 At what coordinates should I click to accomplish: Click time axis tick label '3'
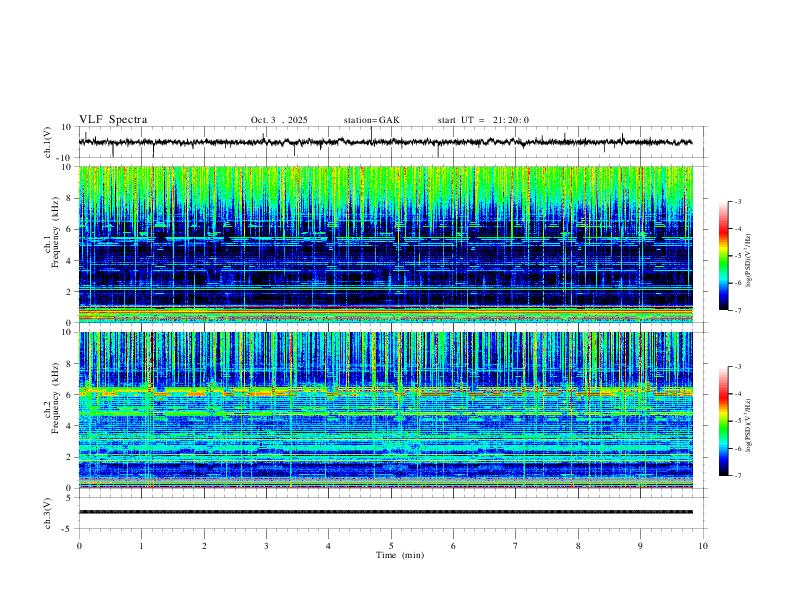coord(266,546)
